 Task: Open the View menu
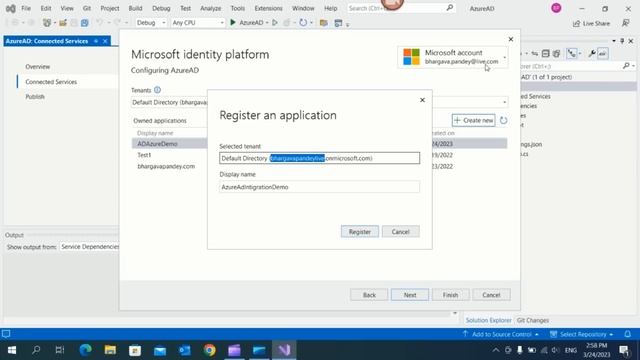point(67,8)
